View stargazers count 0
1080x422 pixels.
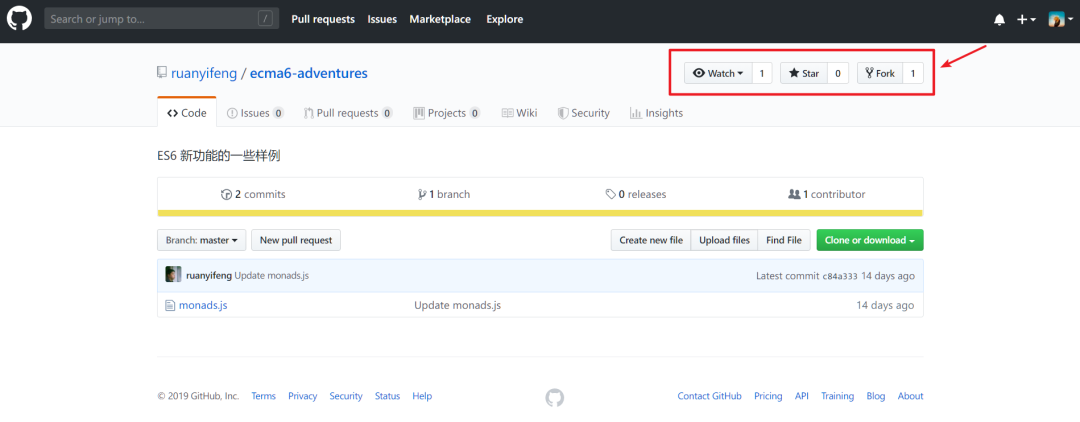point(838,73)
